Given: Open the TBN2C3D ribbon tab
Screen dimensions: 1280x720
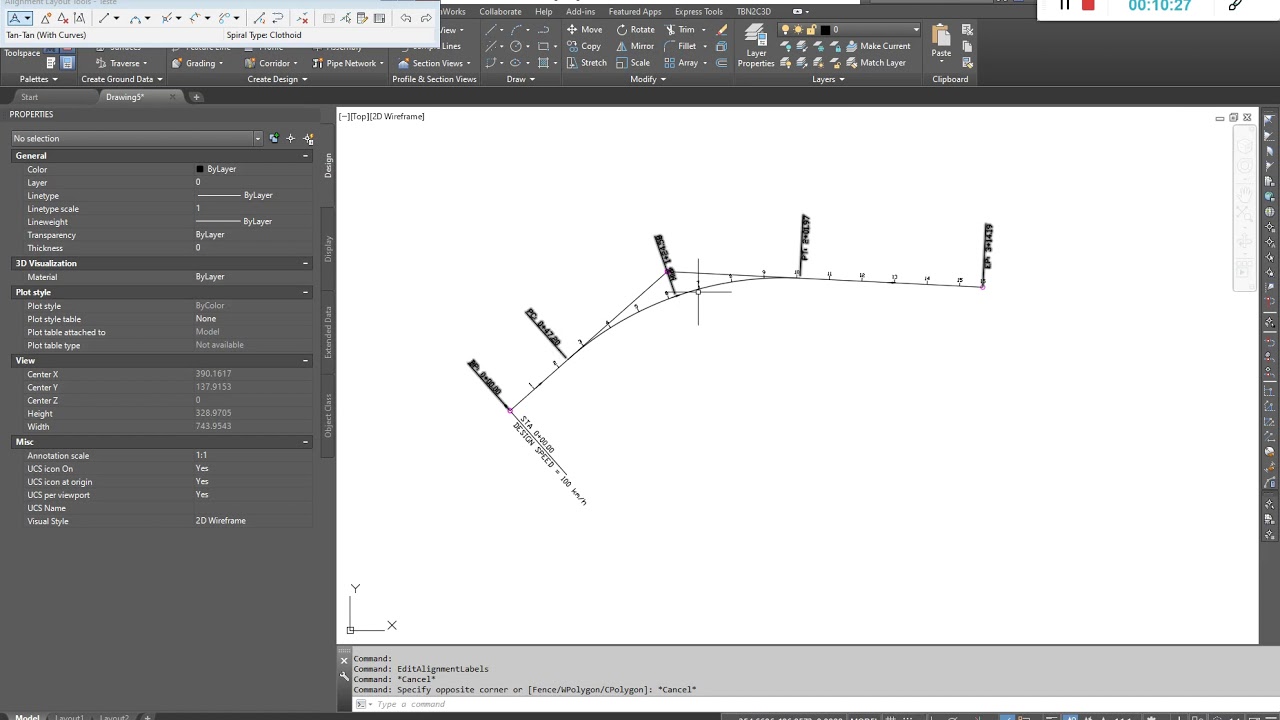Looking at the screenshot, I should tap(753, 12).
